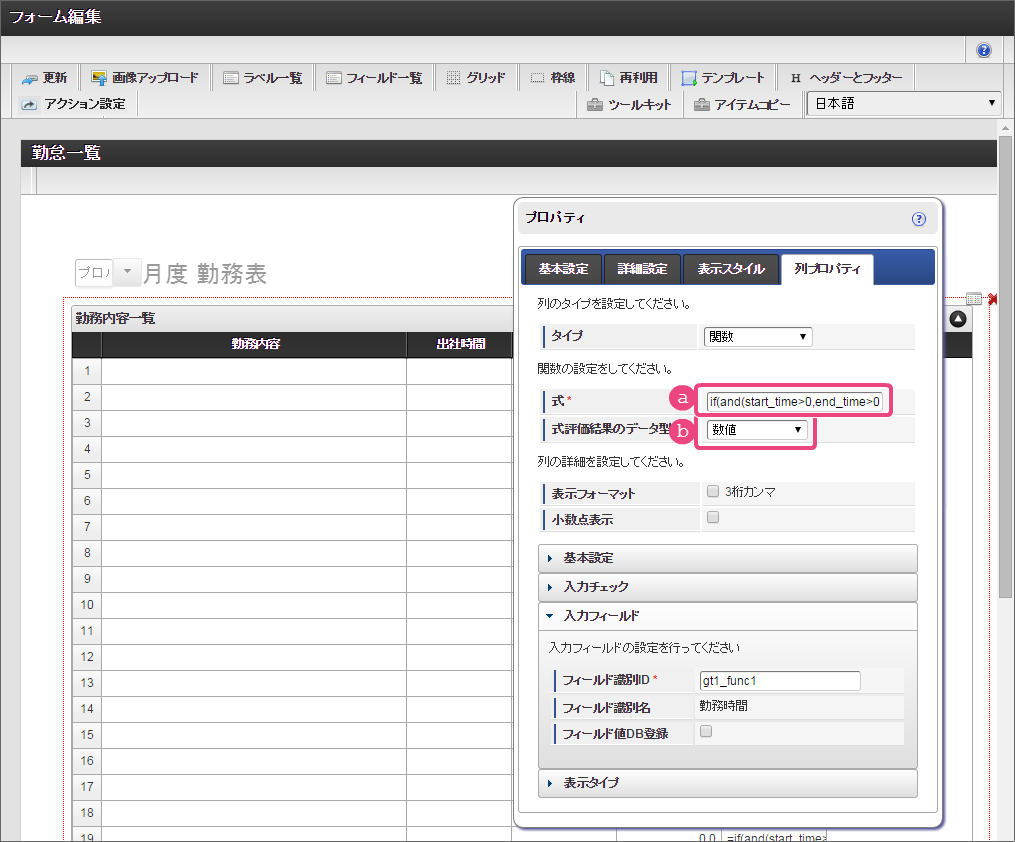
Task: Click the round up-arrow button at table corner
Action: pos(958,319)
